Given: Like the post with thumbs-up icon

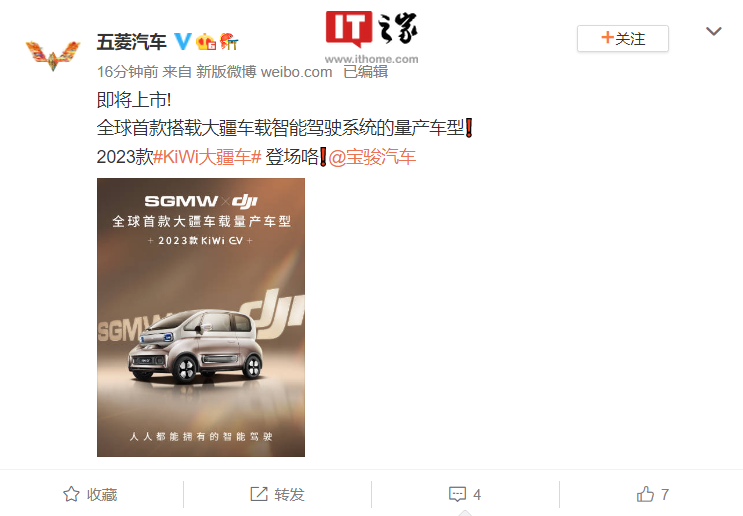Looking at the screenshot, I should (x=645, y=494).
